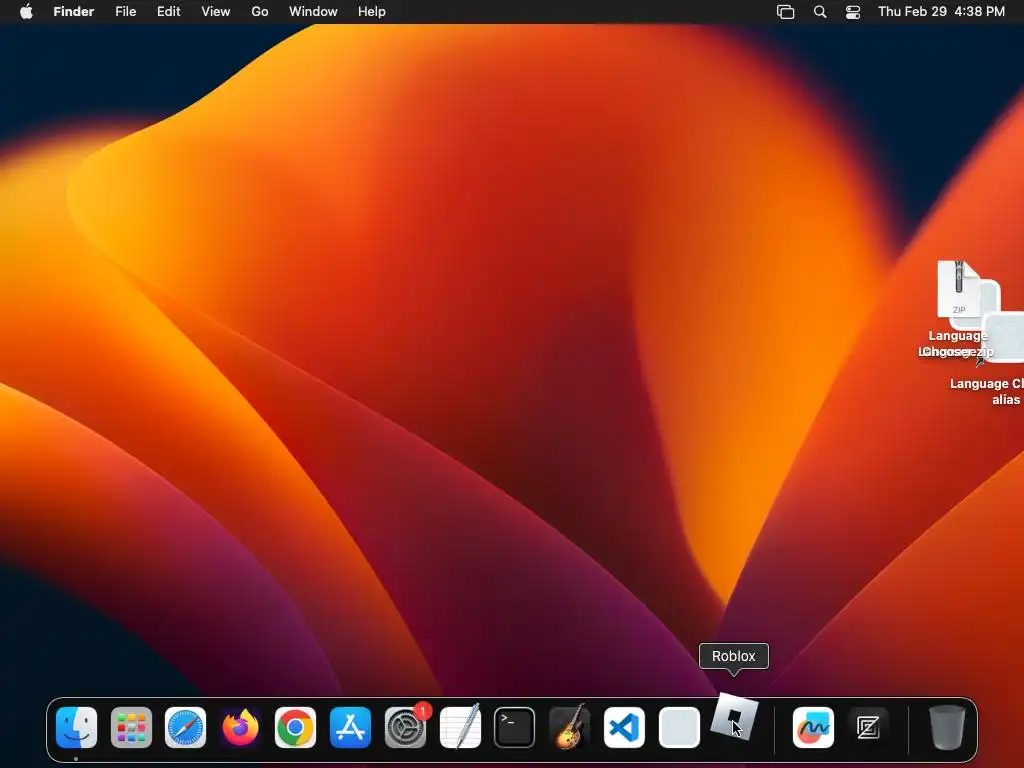Launch TextEdit from the Dock
This screenshot has width=1024, height=768.
(x=460, y=727)
